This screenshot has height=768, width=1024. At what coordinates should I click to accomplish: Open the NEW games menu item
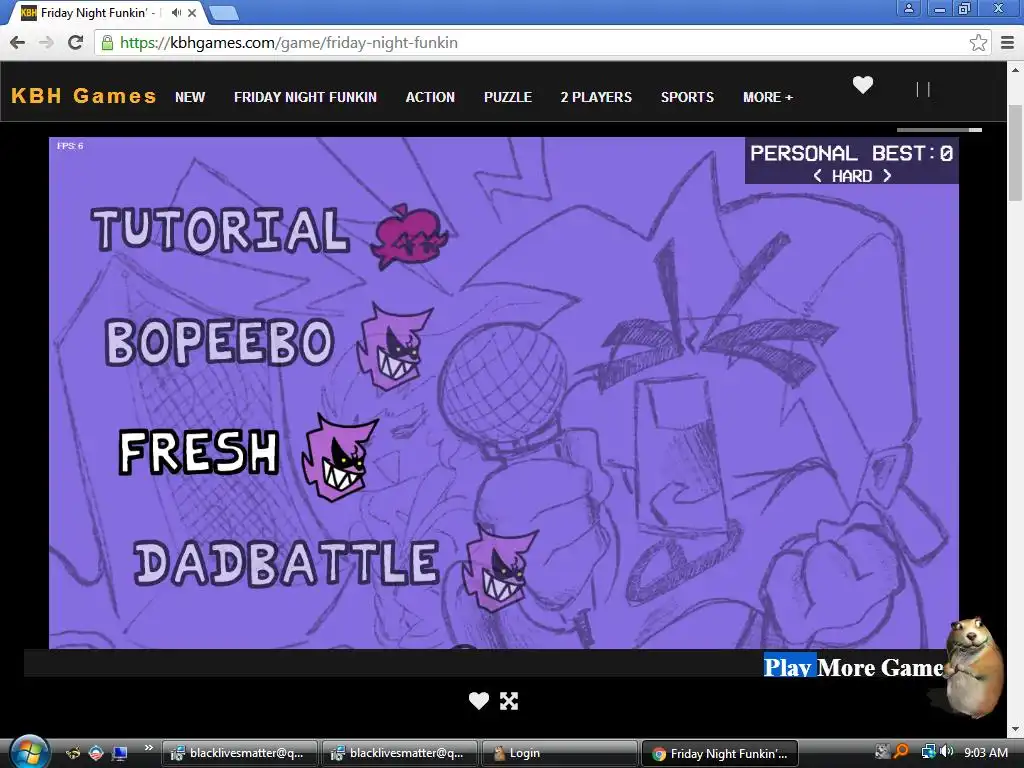(x=190, y=97)
